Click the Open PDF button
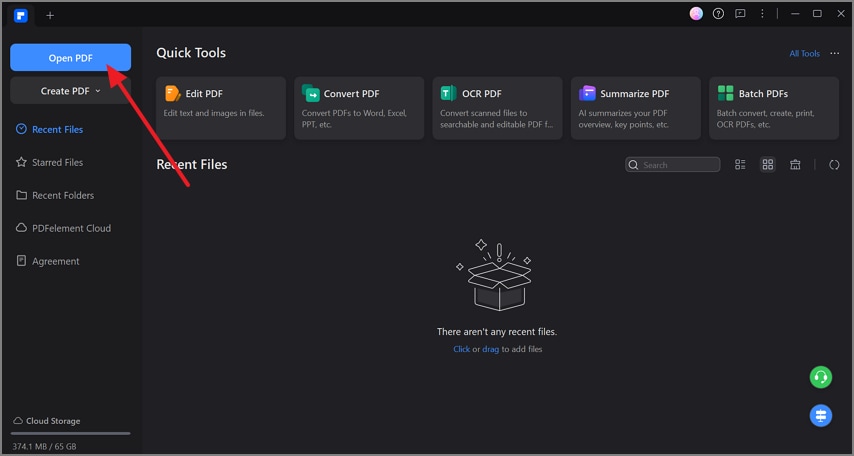The image size is (854, 456). click(70, 58)
